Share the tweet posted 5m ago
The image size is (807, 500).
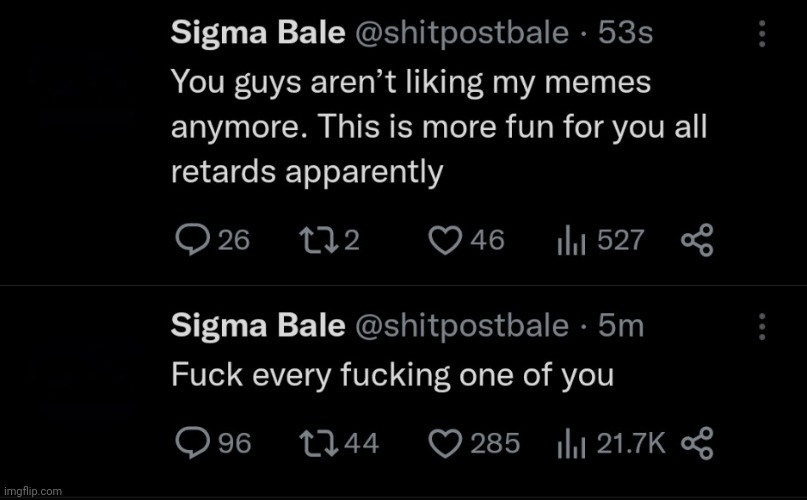pos(696,442)
